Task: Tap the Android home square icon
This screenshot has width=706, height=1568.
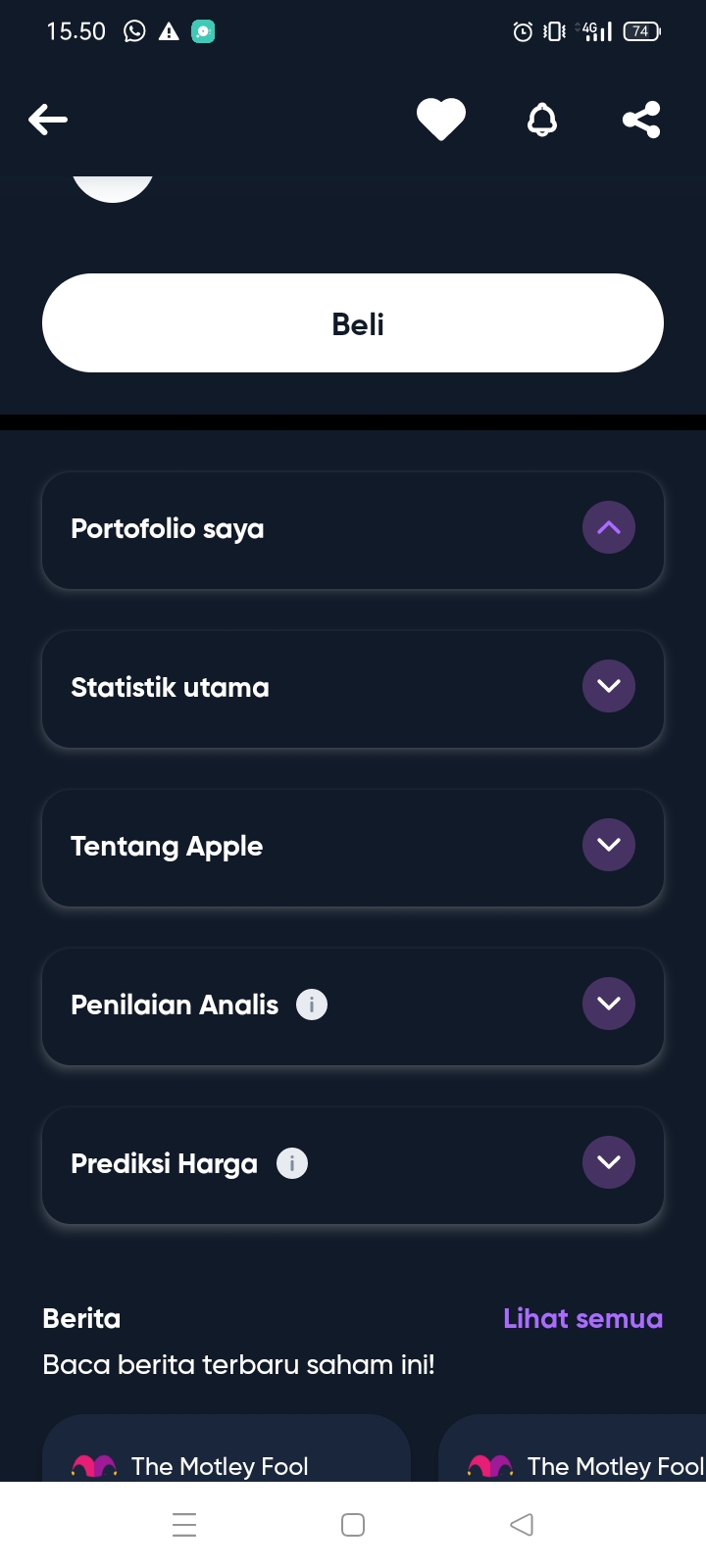Action: click(353, 1525)
